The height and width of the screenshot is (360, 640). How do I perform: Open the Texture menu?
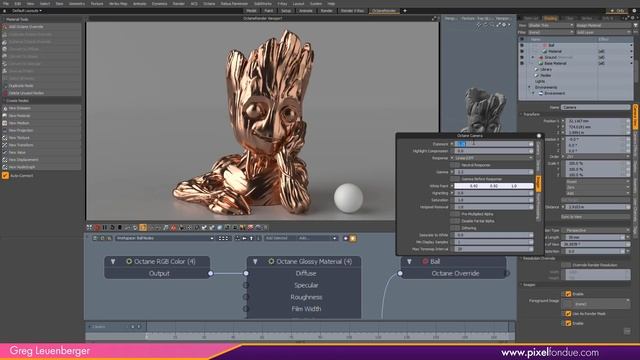(x=97, y=4)
